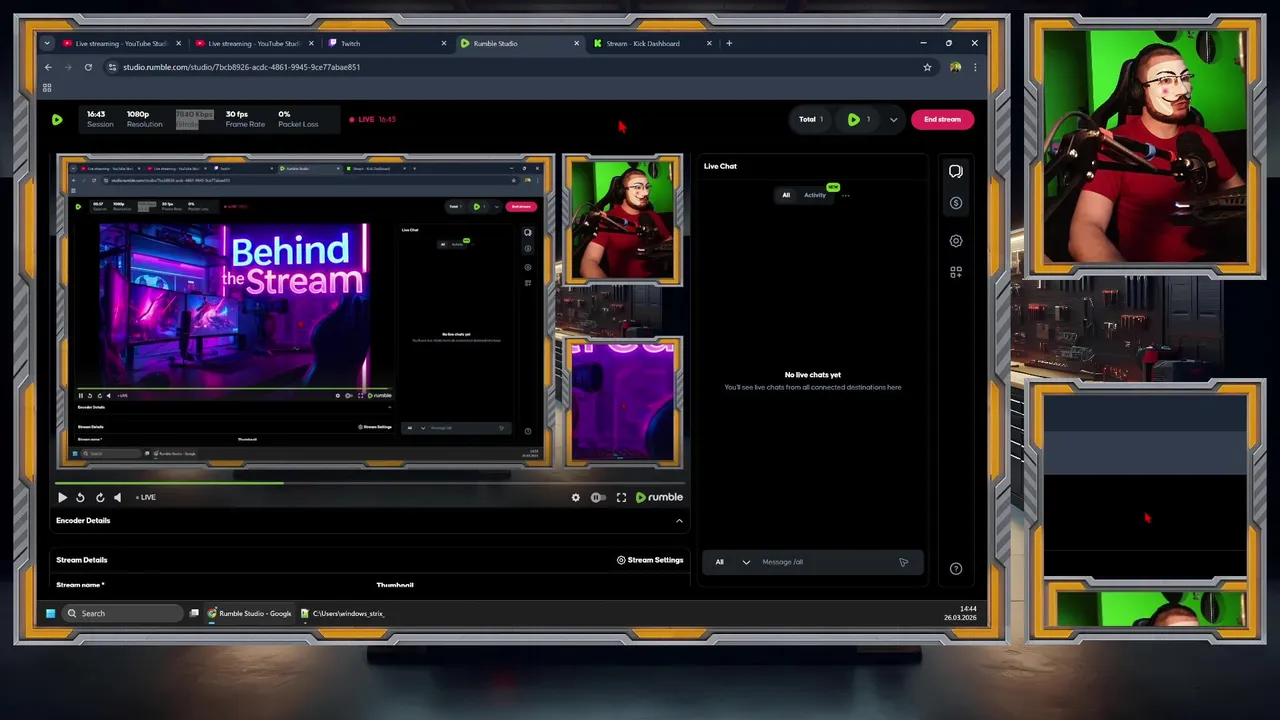Click the Stream Details heading
The width and height of the screenshot is (1280, 720).
pyautogui.click(x=82, y=560)
